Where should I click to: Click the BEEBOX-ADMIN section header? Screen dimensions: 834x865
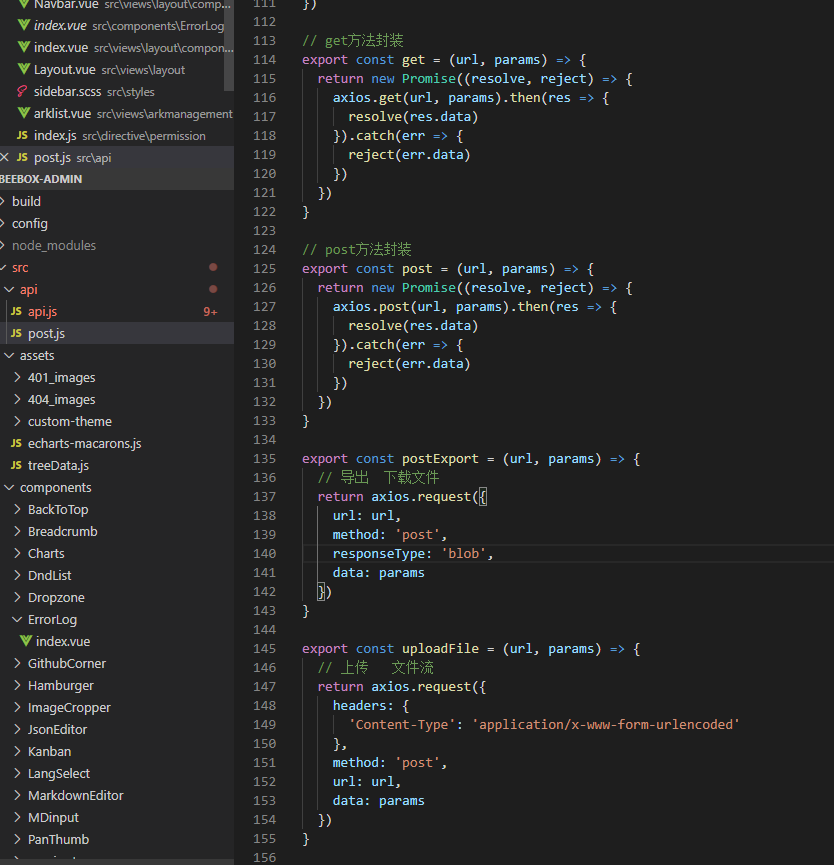(x=42, y=180)
